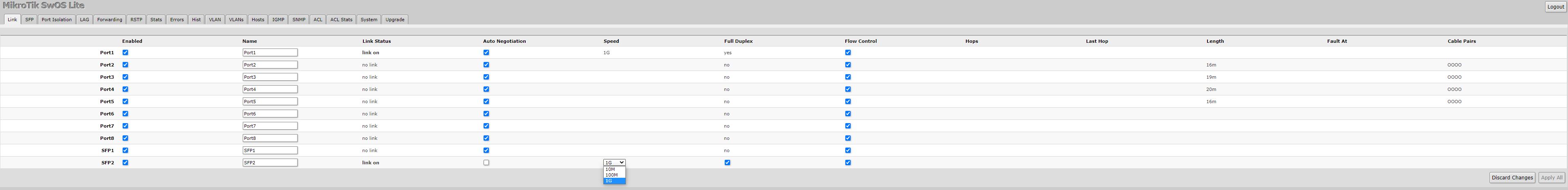Uncheck Auto Negotiation on Port6
1568x190 pixels.
coord(486,113)
